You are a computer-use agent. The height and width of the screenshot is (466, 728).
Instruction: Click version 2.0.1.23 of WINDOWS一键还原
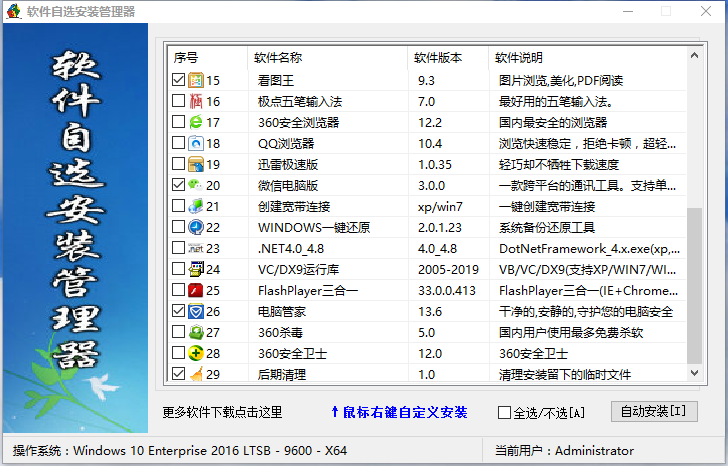coord(440,227)
